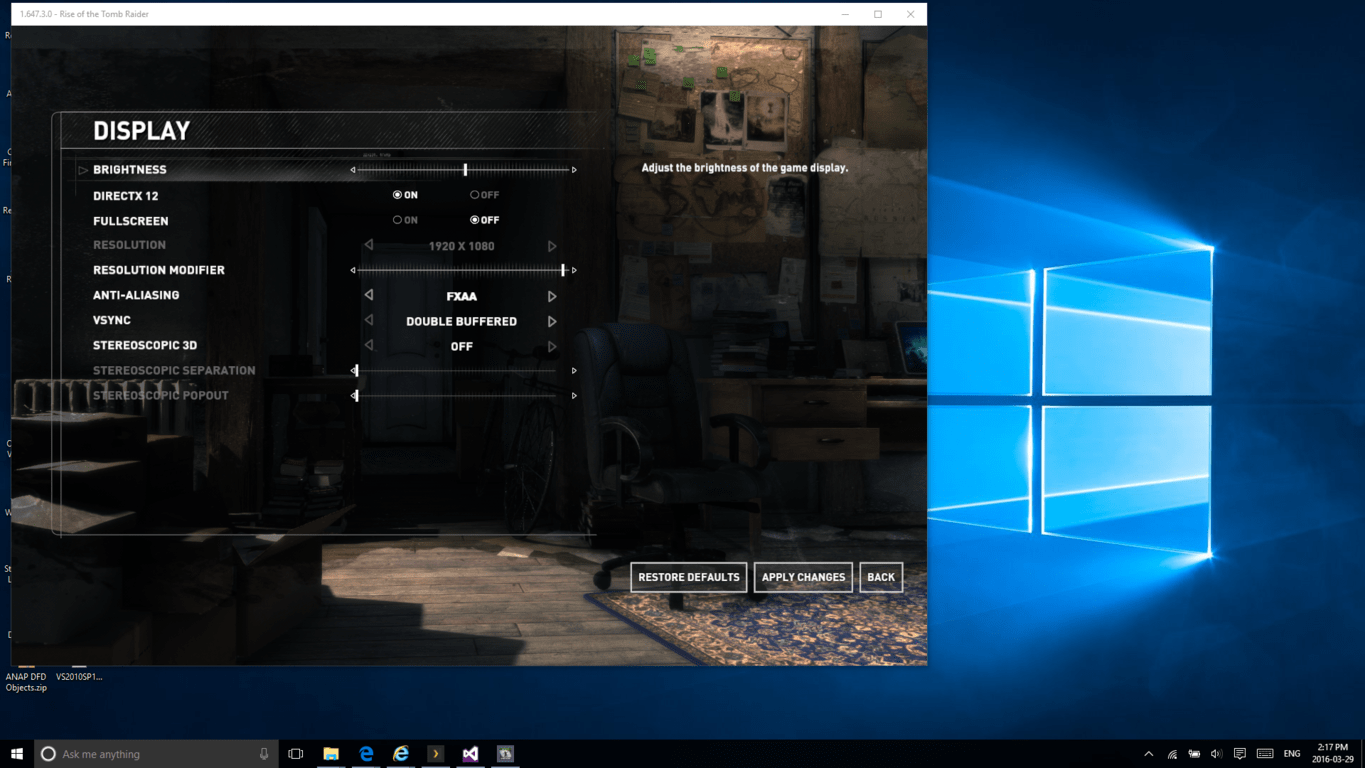
Task: Cycle VSync to the previous option
Action: [369, 321]
